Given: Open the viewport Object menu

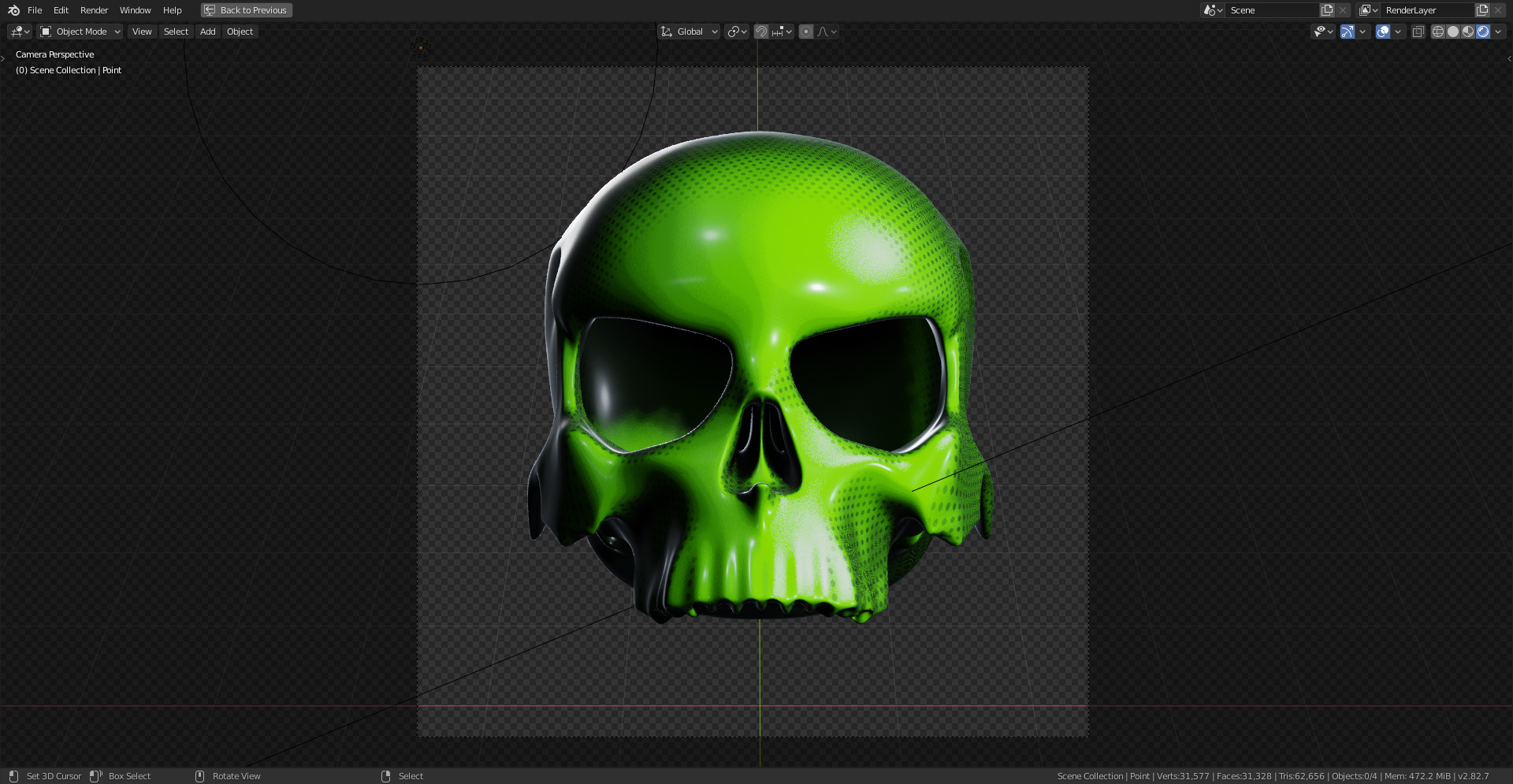Looking at the screenshot, I should (x=240, y=32).
